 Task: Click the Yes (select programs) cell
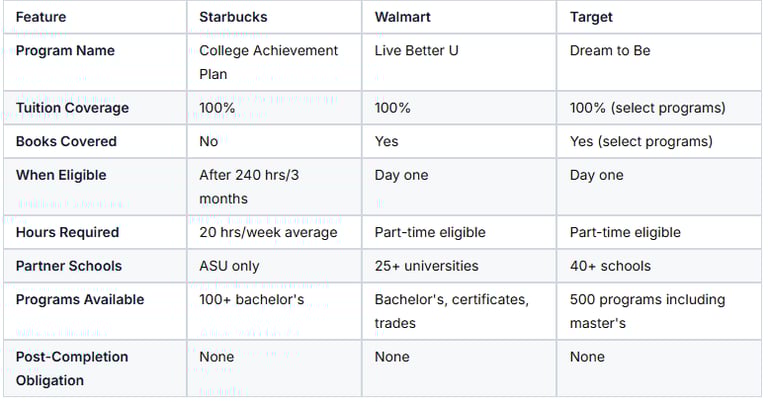[x=641, y=142]
